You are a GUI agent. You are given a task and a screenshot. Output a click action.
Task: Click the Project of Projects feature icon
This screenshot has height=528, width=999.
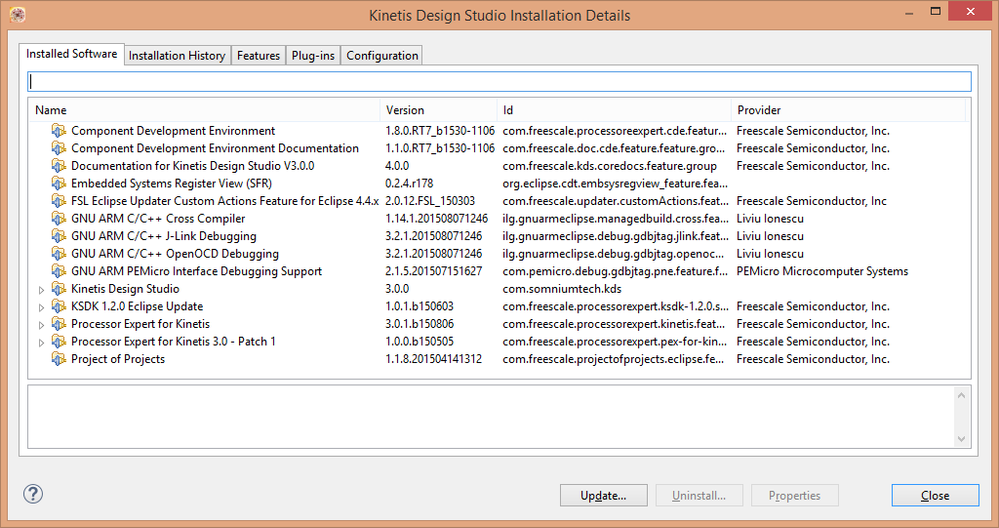point(59,359)
